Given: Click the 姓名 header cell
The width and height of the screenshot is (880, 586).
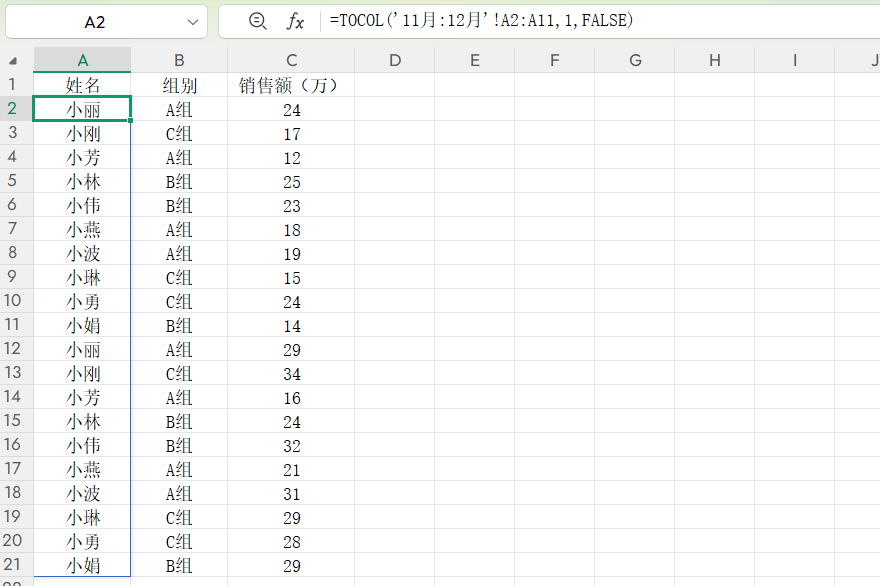Looking at the screenshot, I should point(83,85).
